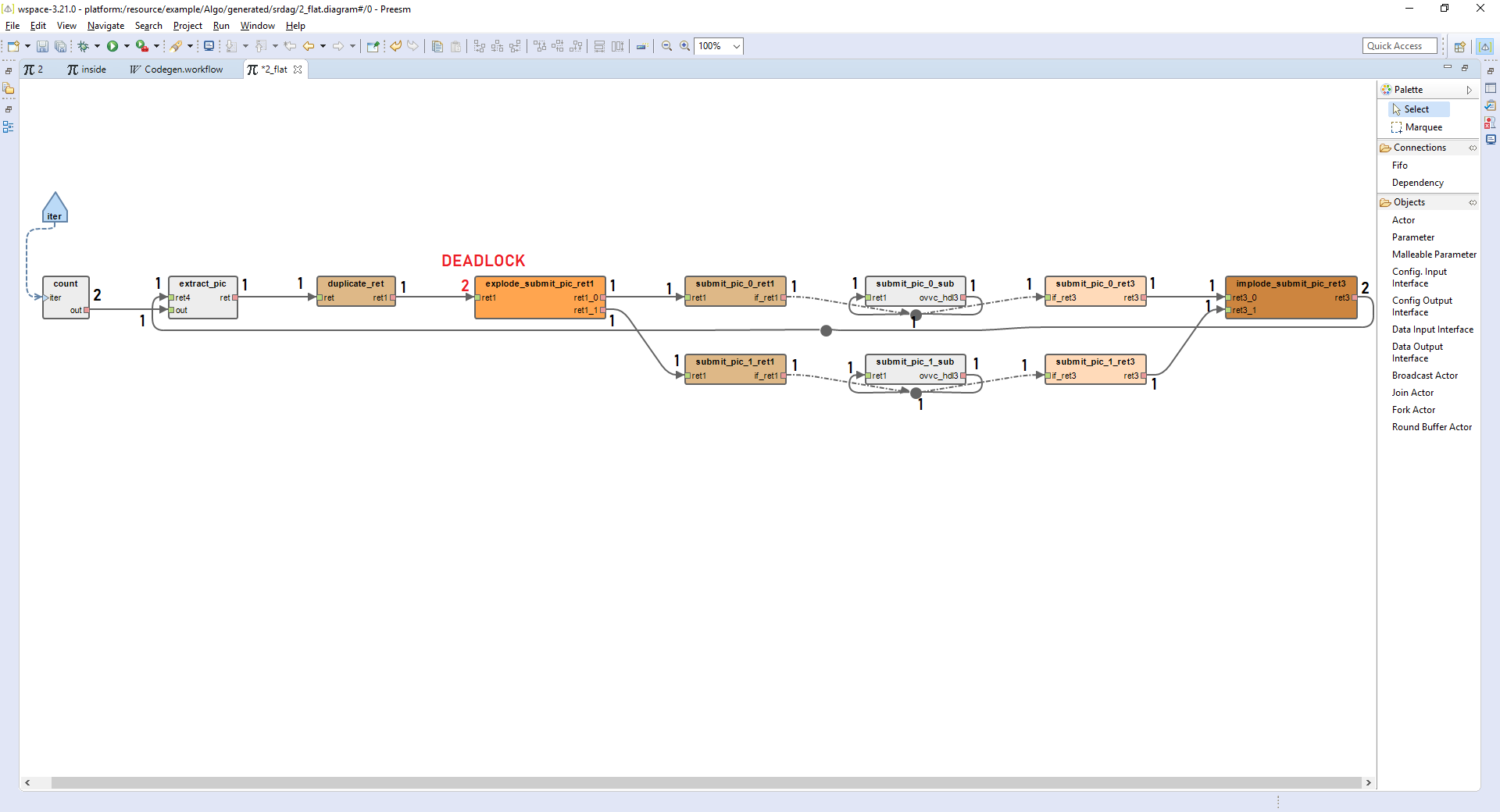Run the application with the green Run icon
This screenshot has width=1500, height=812.
coord(112,46)
